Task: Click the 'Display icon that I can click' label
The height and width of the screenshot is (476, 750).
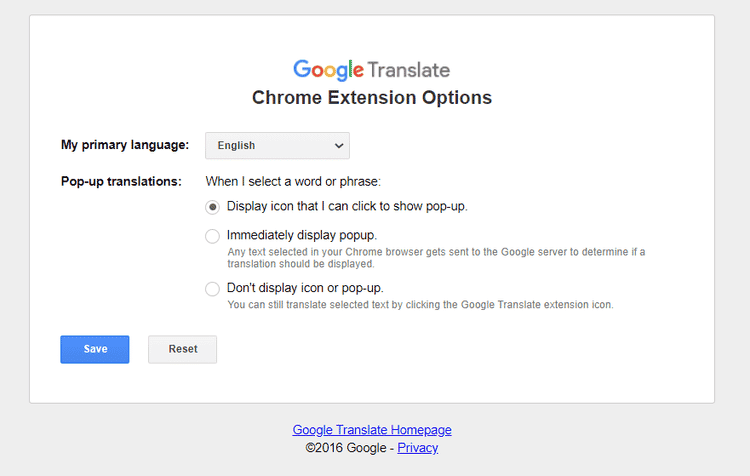Action: 347,206
